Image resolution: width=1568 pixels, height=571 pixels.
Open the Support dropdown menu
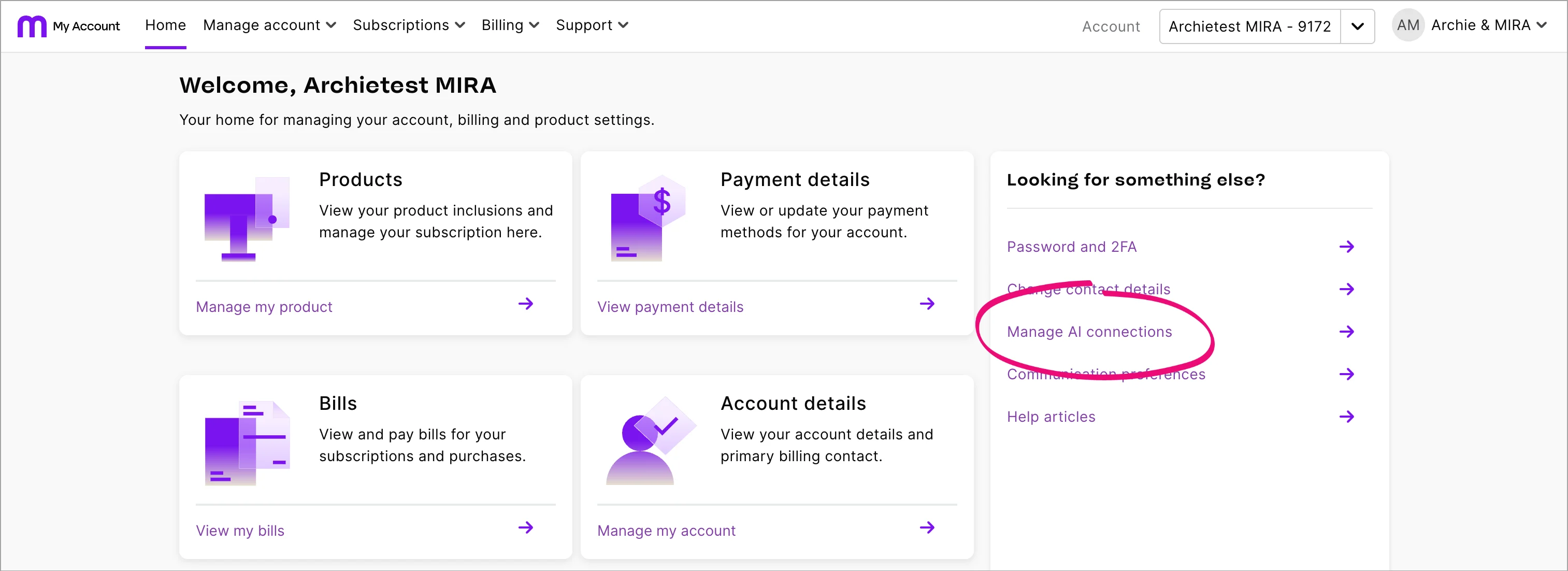click(x=592, y=25)
